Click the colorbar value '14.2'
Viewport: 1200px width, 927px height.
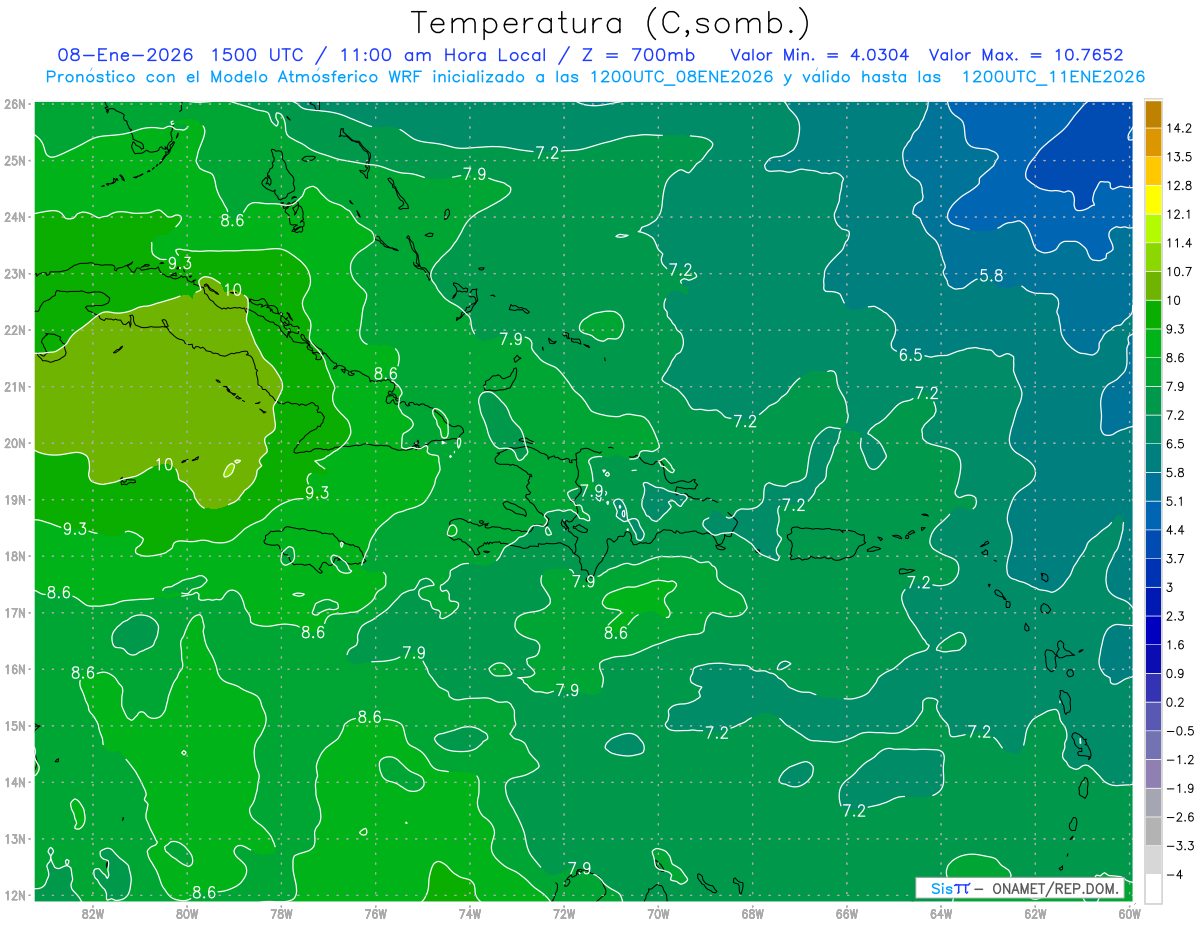coord(1178,128)
